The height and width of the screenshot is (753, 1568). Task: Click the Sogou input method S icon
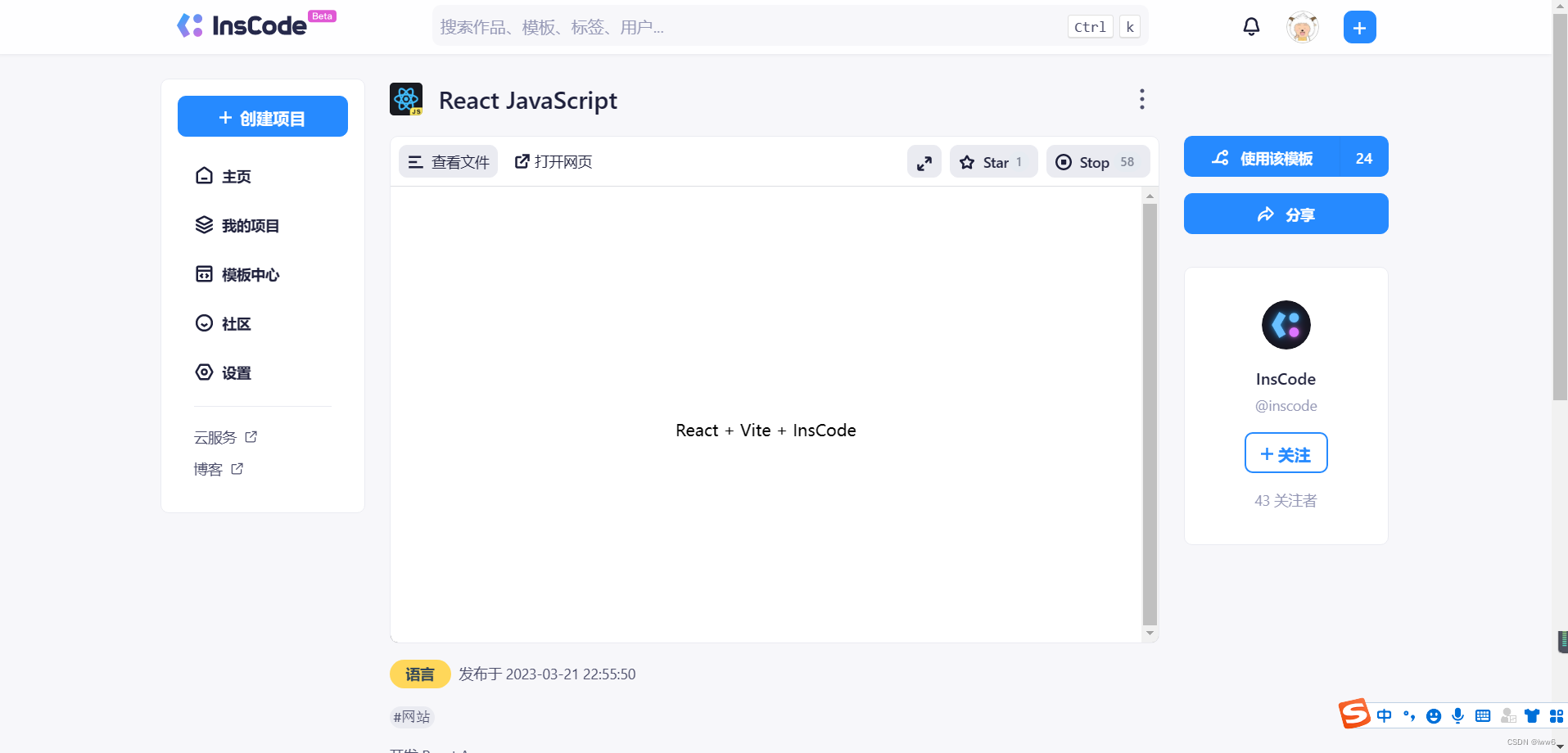[1354, 714]
